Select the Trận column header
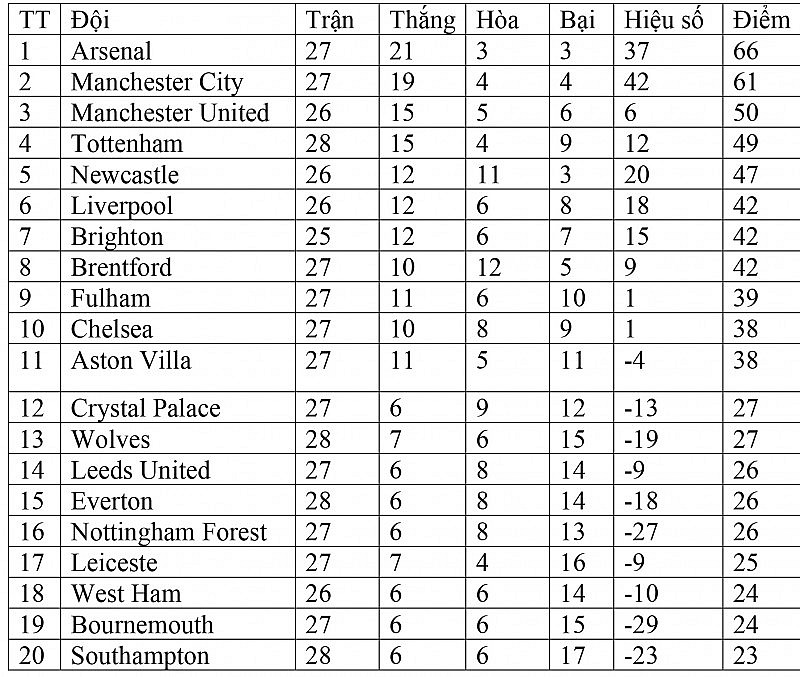Screen dimensions: 800x677 [x=330, y=20]
